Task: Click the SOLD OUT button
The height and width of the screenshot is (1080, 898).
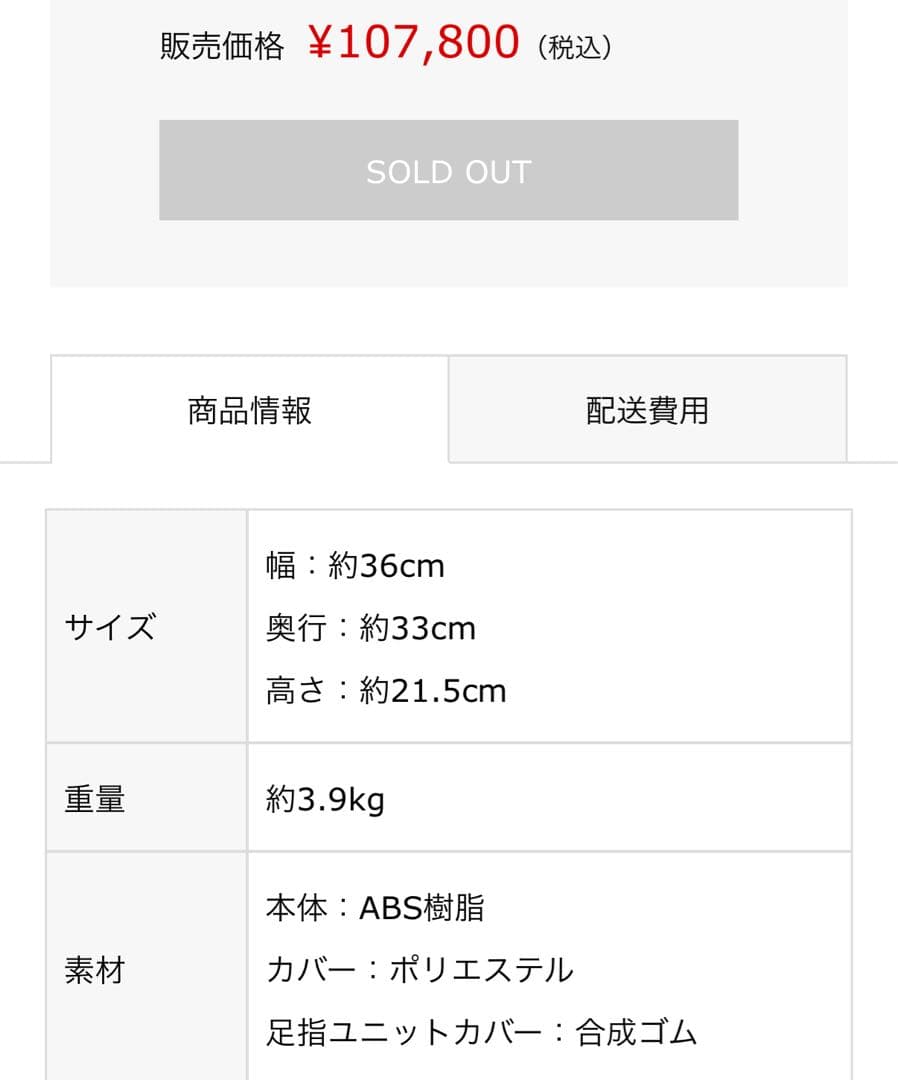Action: pos(448,170)
